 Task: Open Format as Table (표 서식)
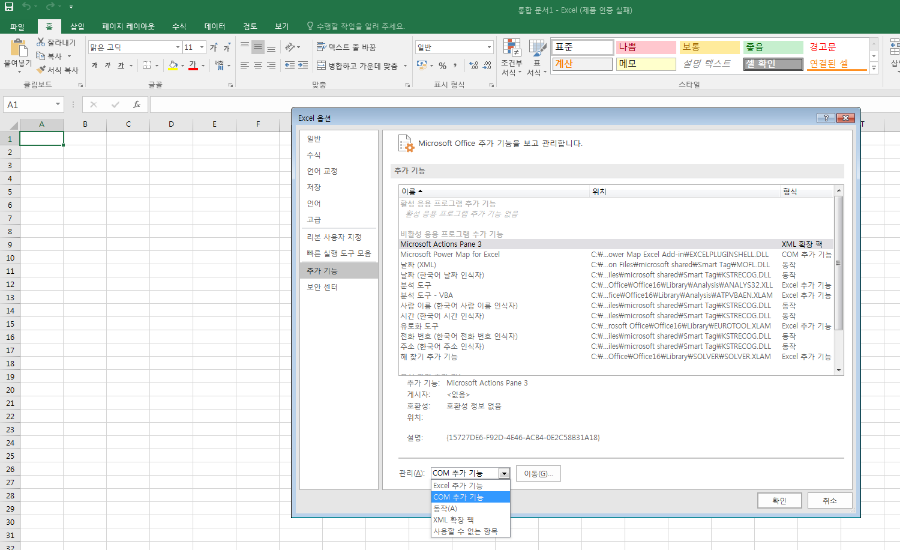coord(537,57)
